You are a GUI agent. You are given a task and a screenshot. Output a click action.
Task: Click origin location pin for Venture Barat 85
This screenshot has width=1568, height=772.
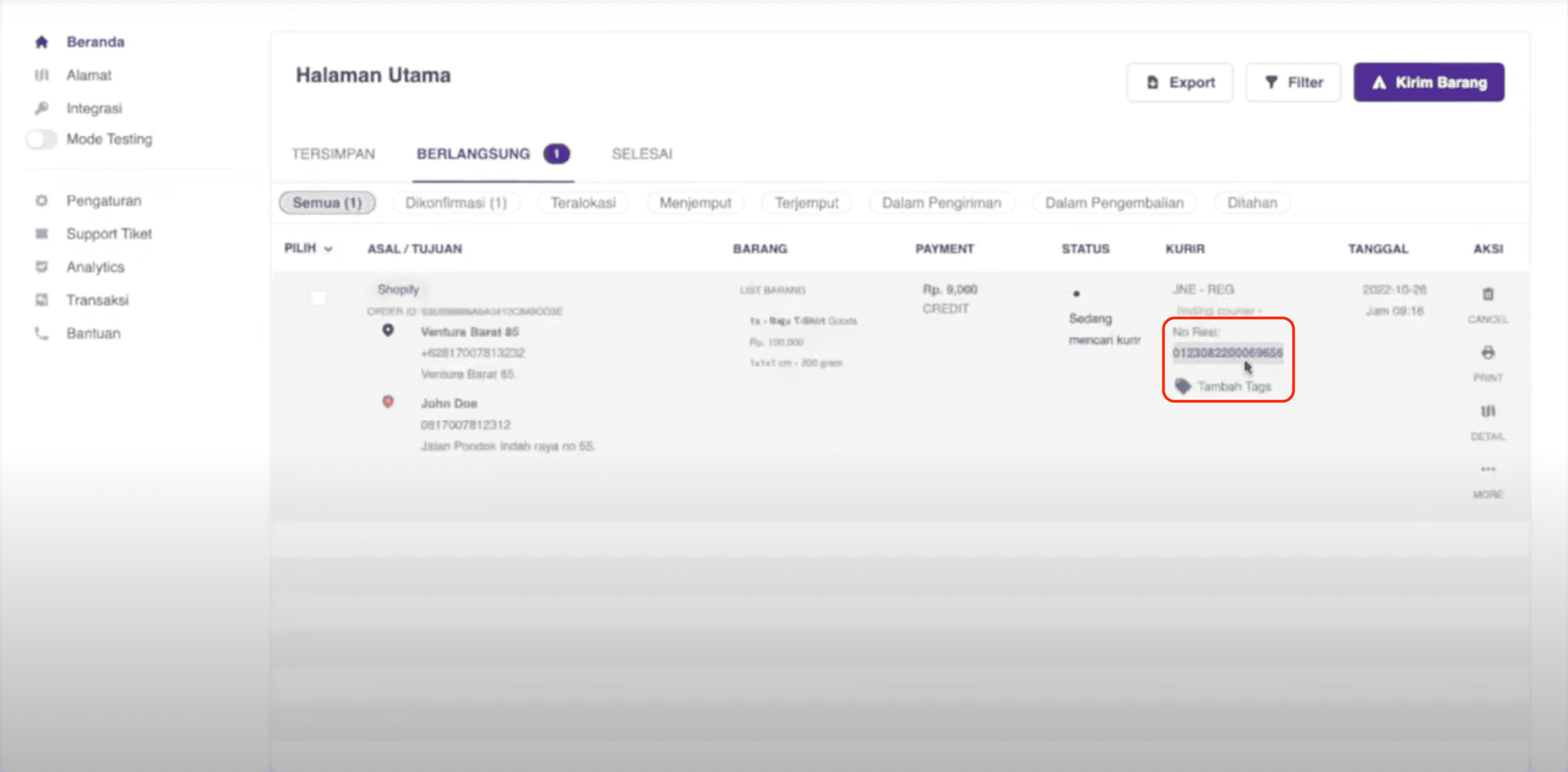pyautogui.click(x=388, y=330)
